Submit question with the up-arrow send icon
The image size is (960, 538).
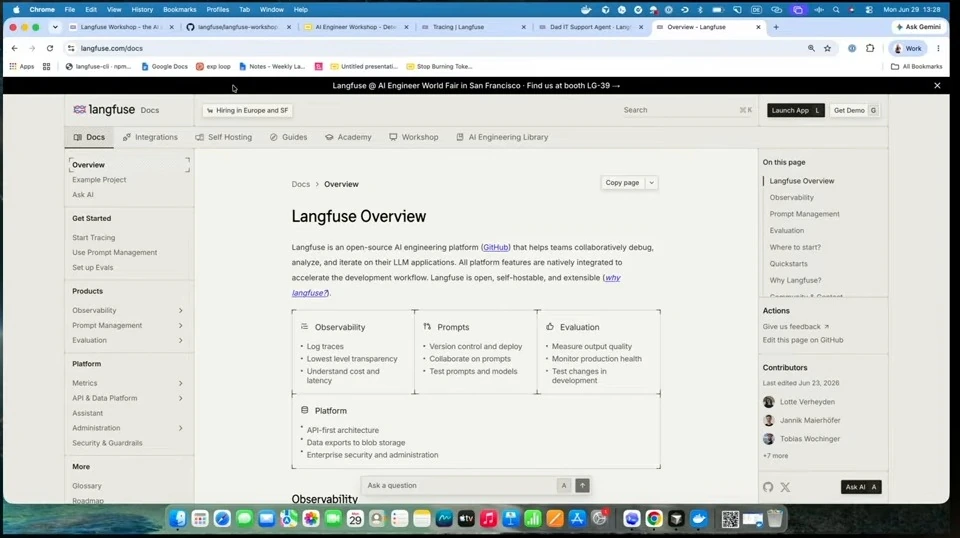coord(582,485)
